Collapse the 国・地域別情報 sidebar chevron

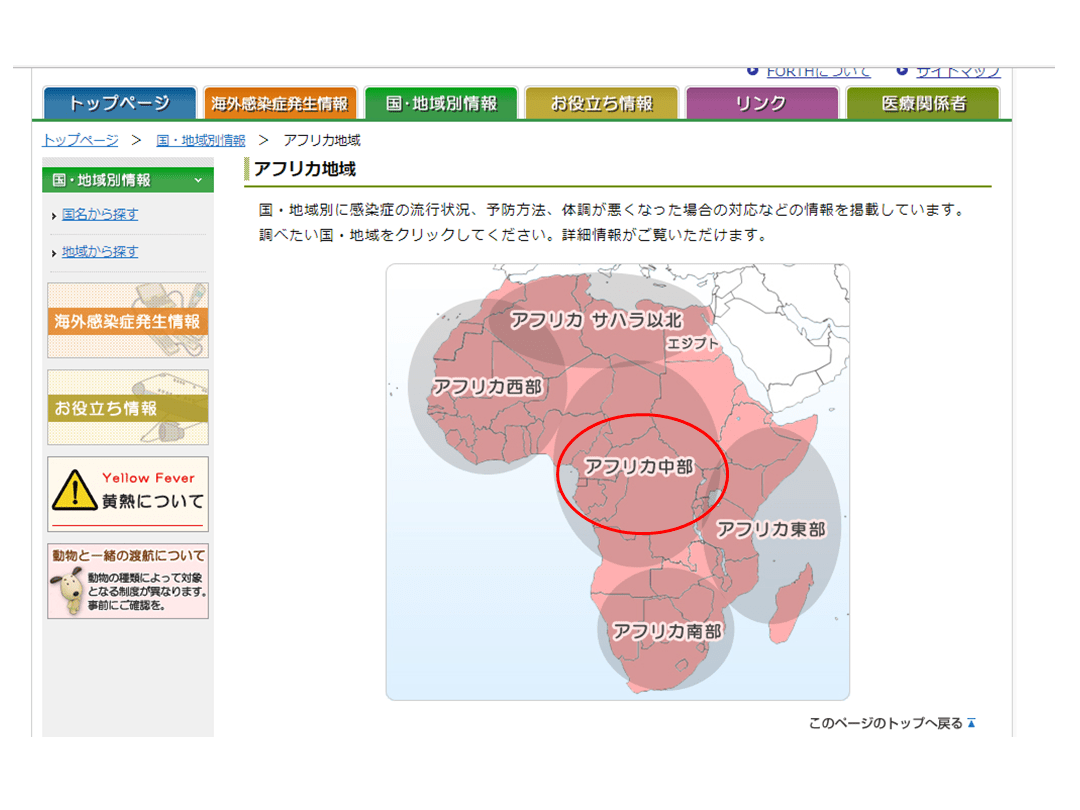coord(198,180)
